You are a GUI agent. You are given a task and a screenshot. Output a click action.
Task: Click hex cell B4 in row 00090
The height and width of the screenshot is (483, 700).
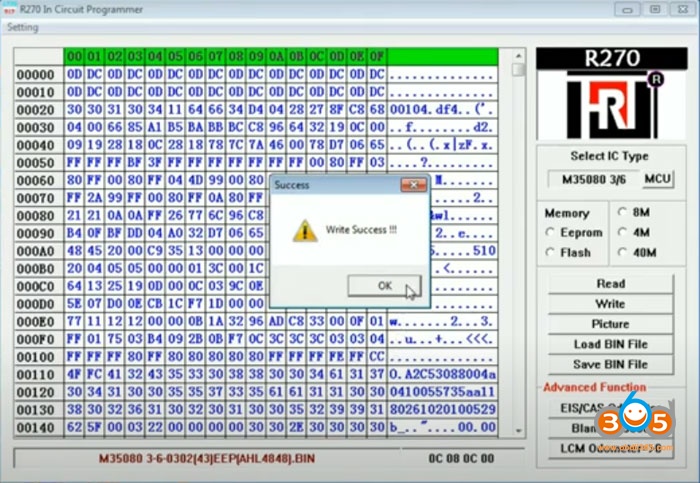(x=74, y=233)
